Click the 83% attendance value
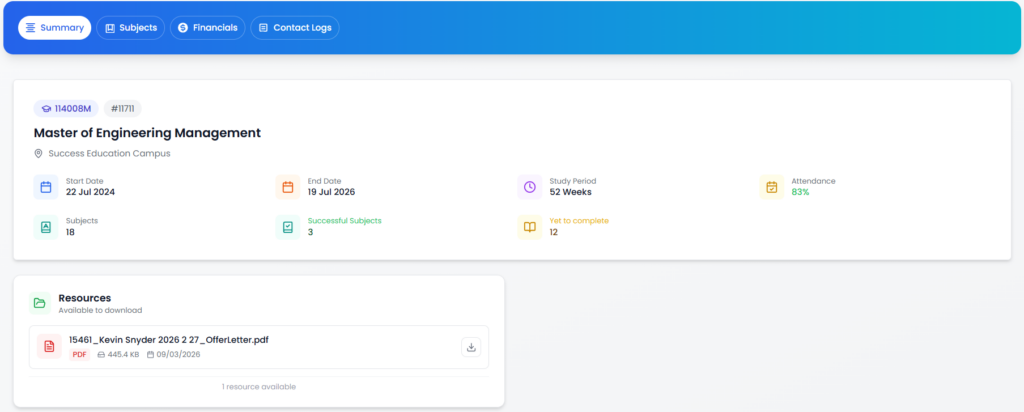 (x=800, y=192)
